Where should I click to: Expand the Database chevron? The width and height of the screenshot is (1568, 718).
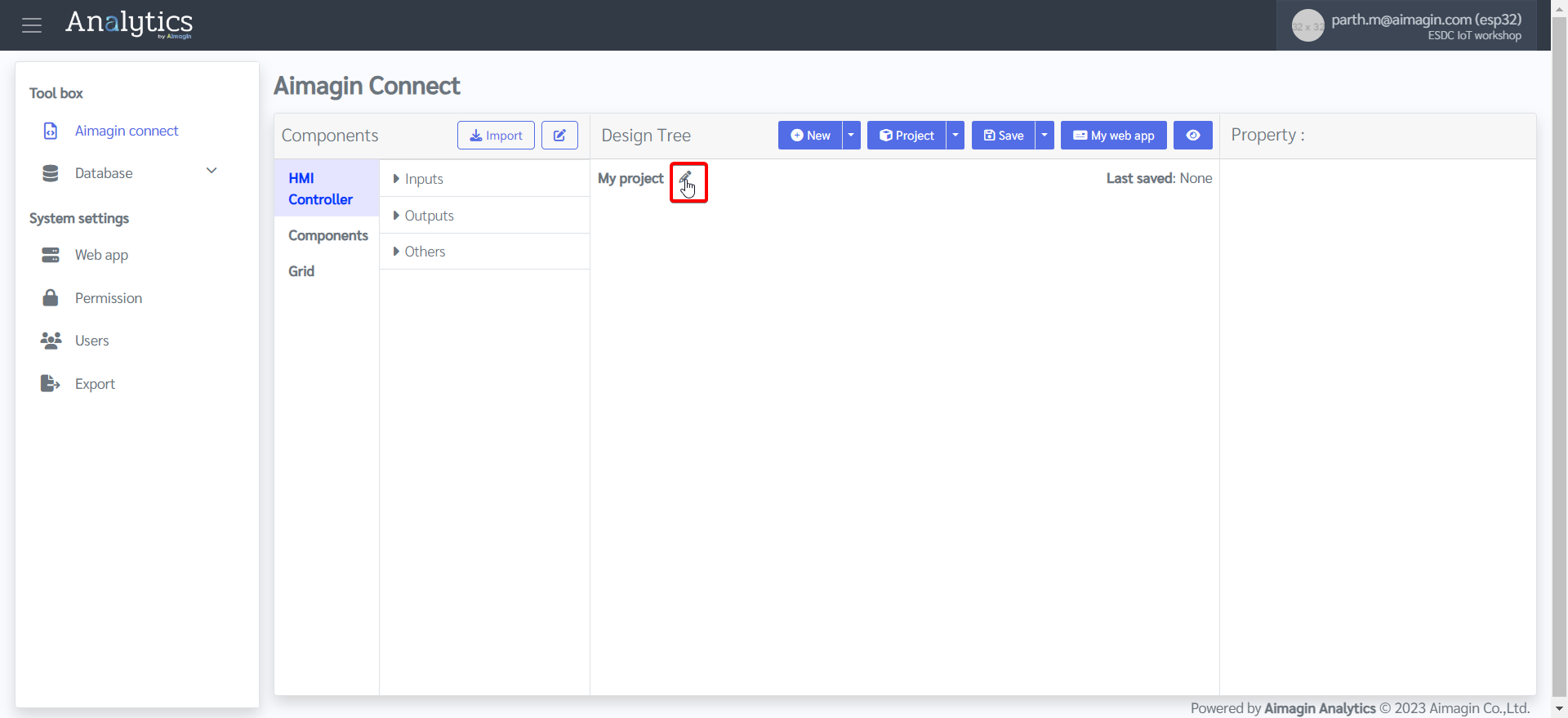coord(212,171)
